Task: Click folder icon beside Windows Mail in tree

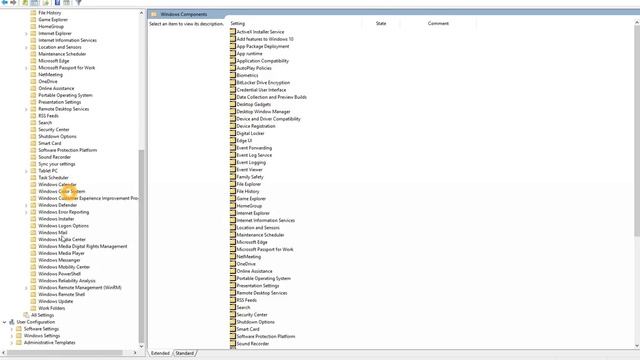Action: tap(33, 233)
